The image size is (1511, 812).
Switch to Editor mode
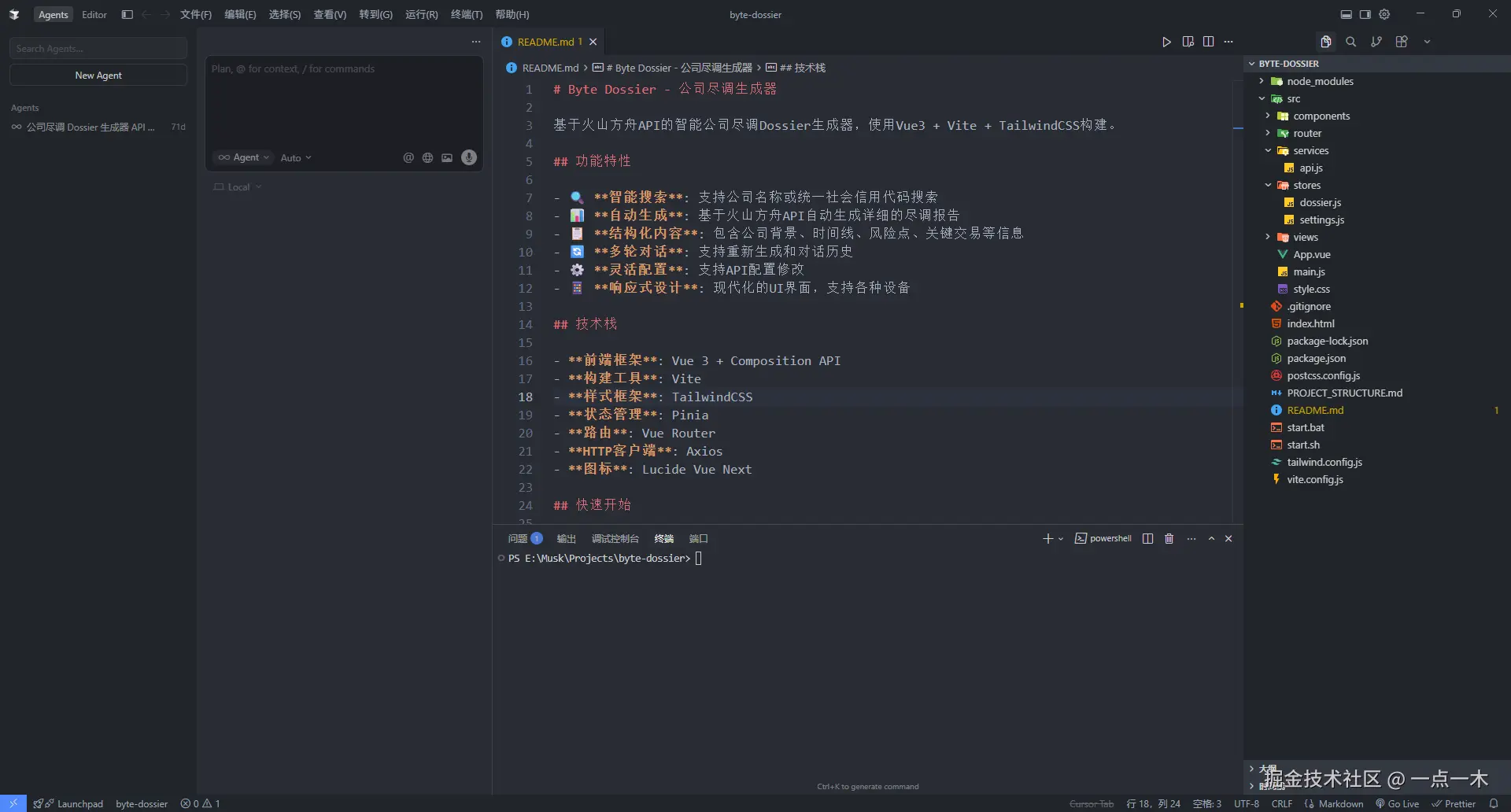[x=94, y=14]
